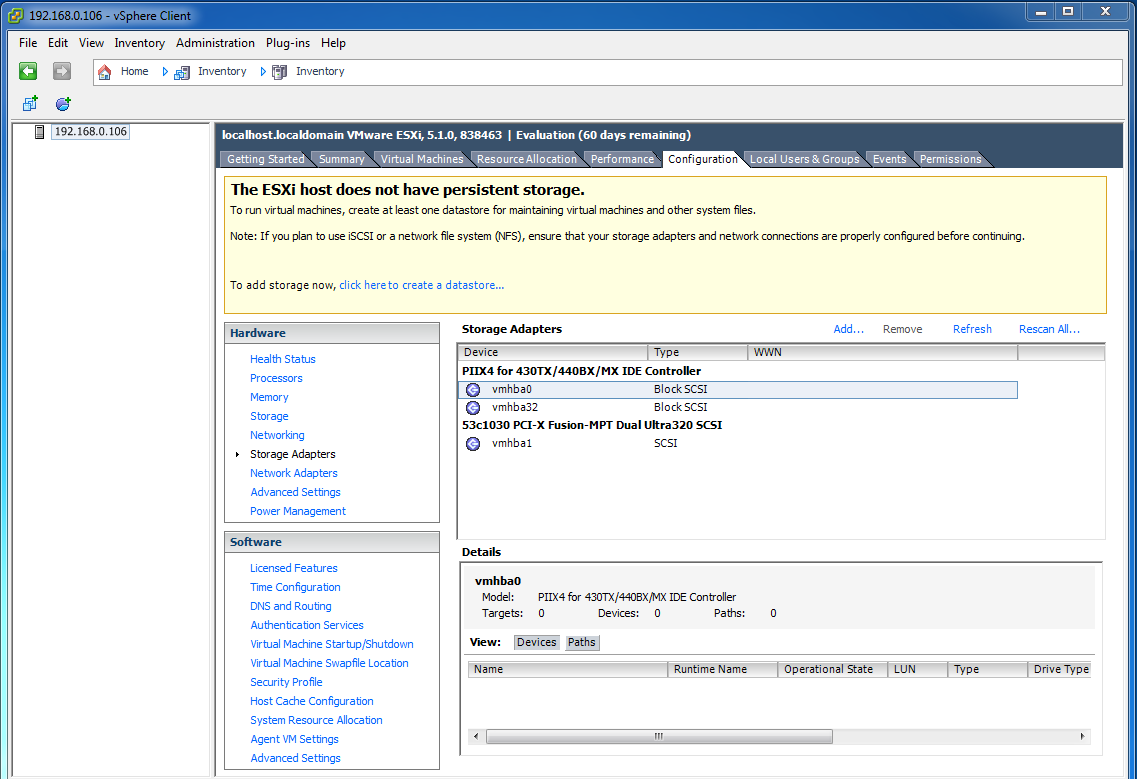This screenshot has width=1137, height=779.
Task: Expand dropdown arrow after first Inventory breadcrumb
Action: [263, 72]
